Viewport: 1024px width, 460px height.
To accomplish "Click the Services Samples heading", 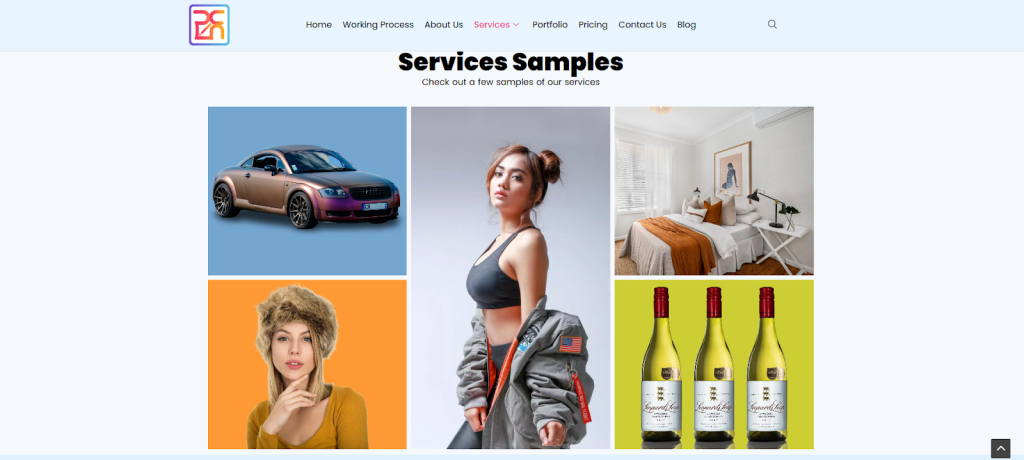I will point(511,62).
